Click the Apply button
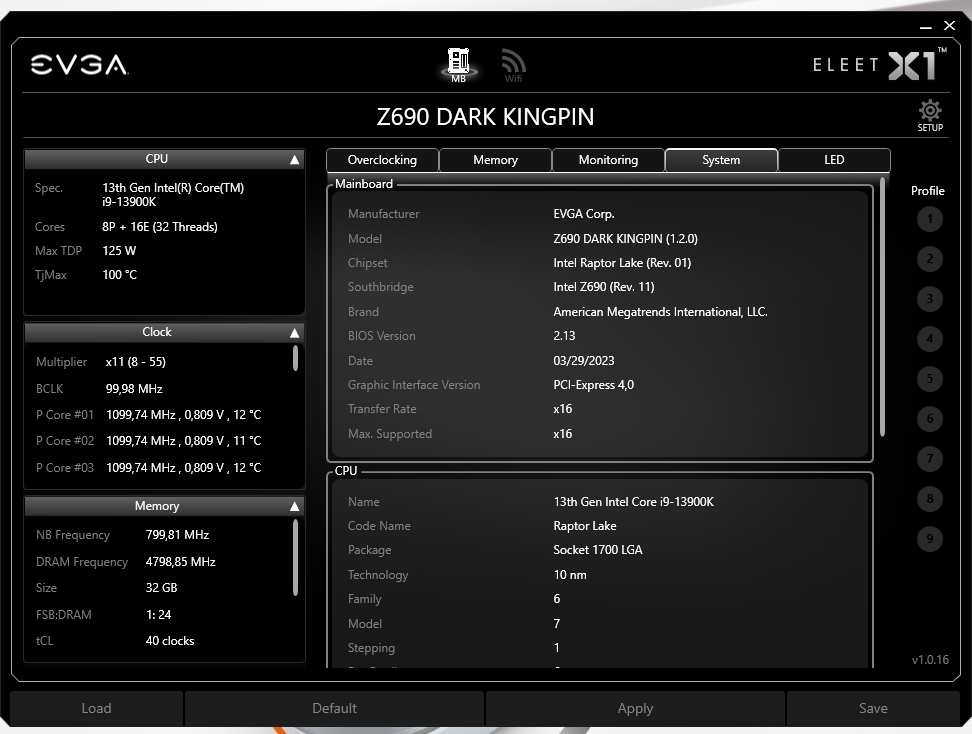This screenshot has width=972, height=734. pyautogui.click(x=635, y=708)
